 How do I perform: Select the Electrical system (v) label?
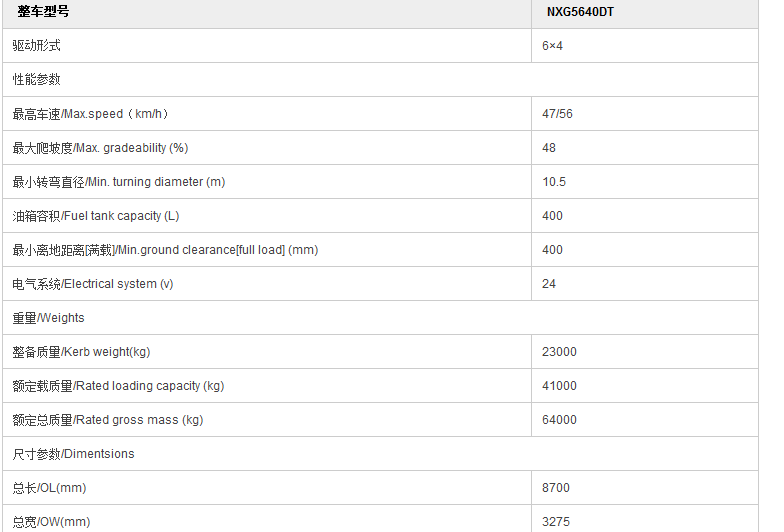(x=92, y=284)
